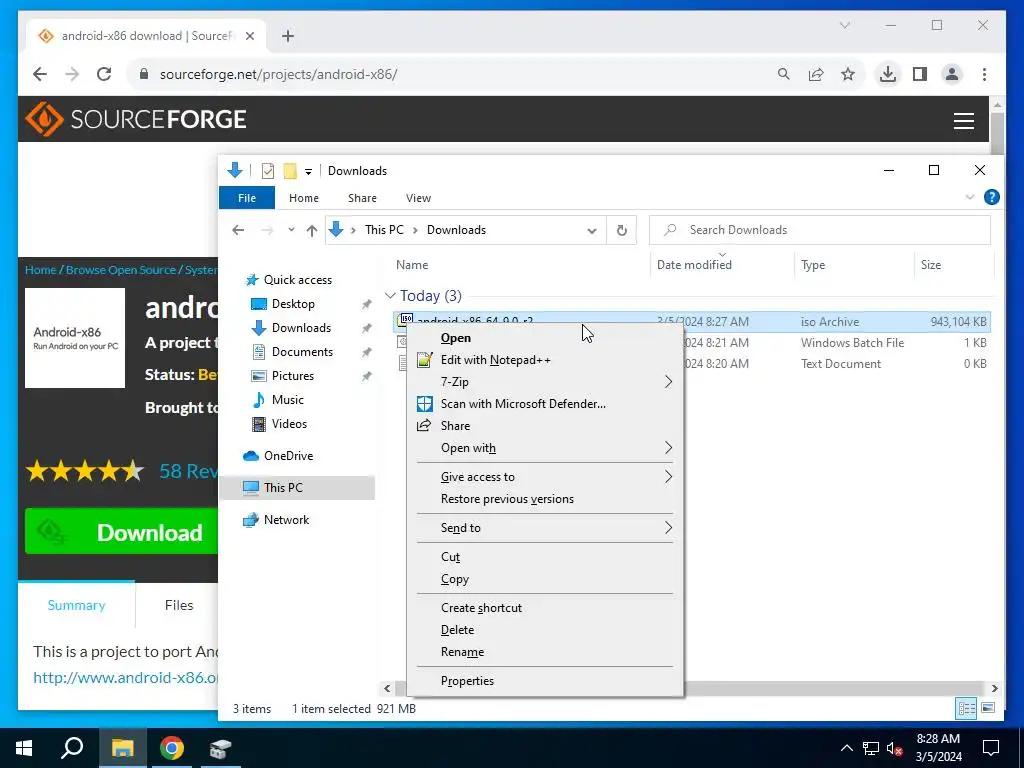Share this page via Chrome share icon
The width and height of the screenshot is (1024, 768).
pos(816,74)
